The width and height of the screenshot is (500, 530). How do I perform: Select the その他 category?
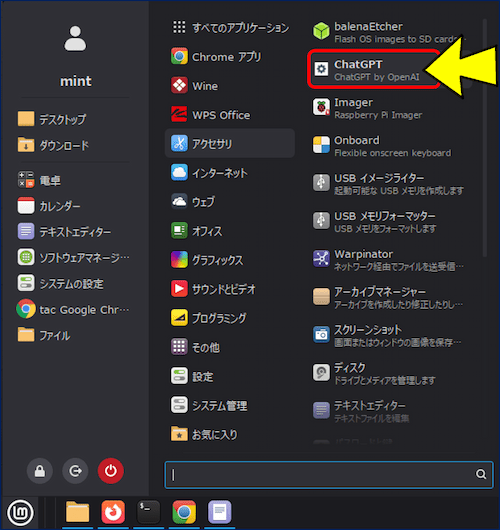(230, 347)
